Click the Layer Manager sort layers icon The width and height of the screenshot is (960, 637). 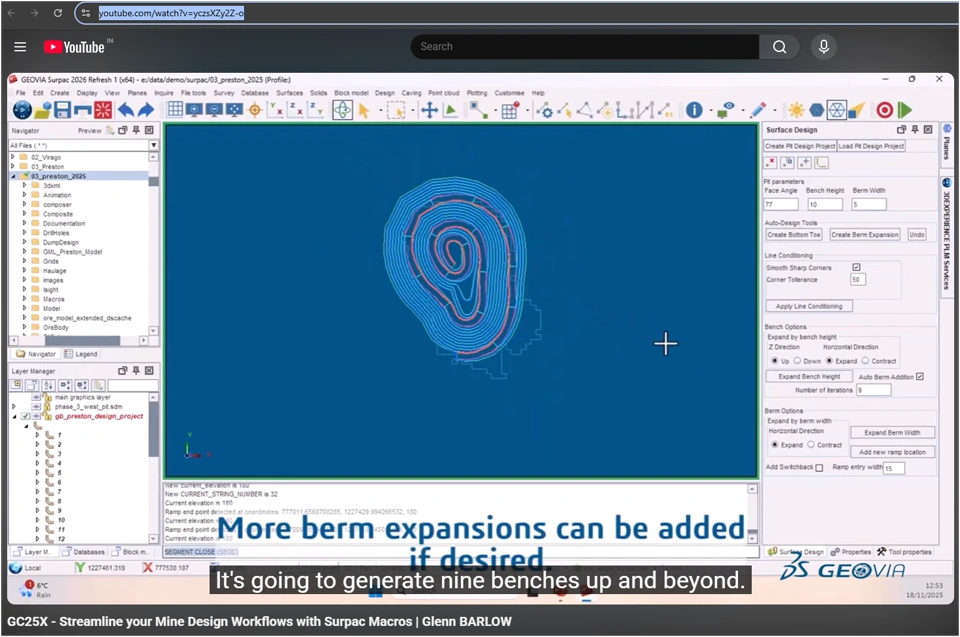click(48, 385)
